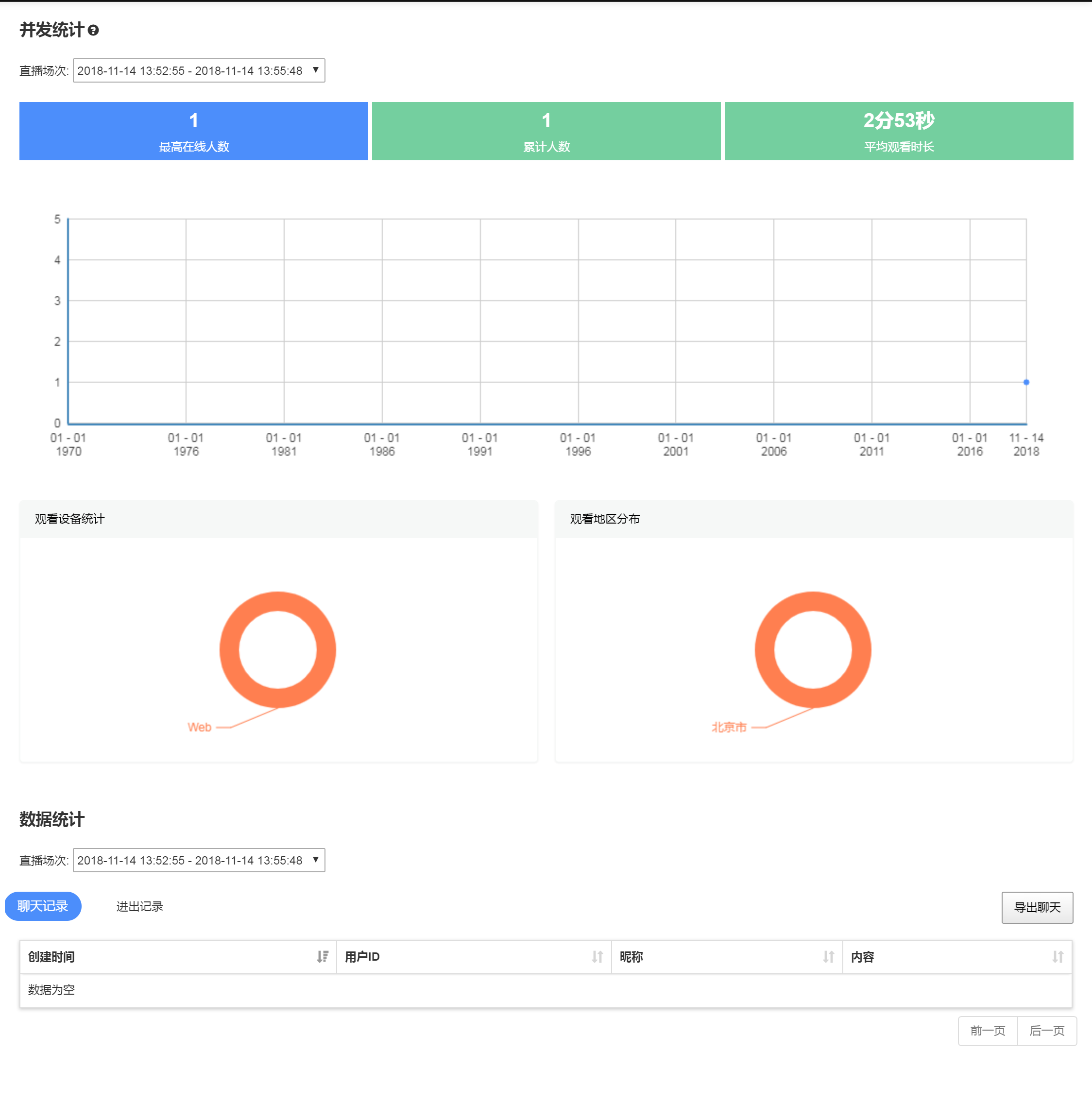This screenshot has height=1119, width=1092.
Task: Open the top 直播场次 dropdown
Action: [x=199, y=70]
